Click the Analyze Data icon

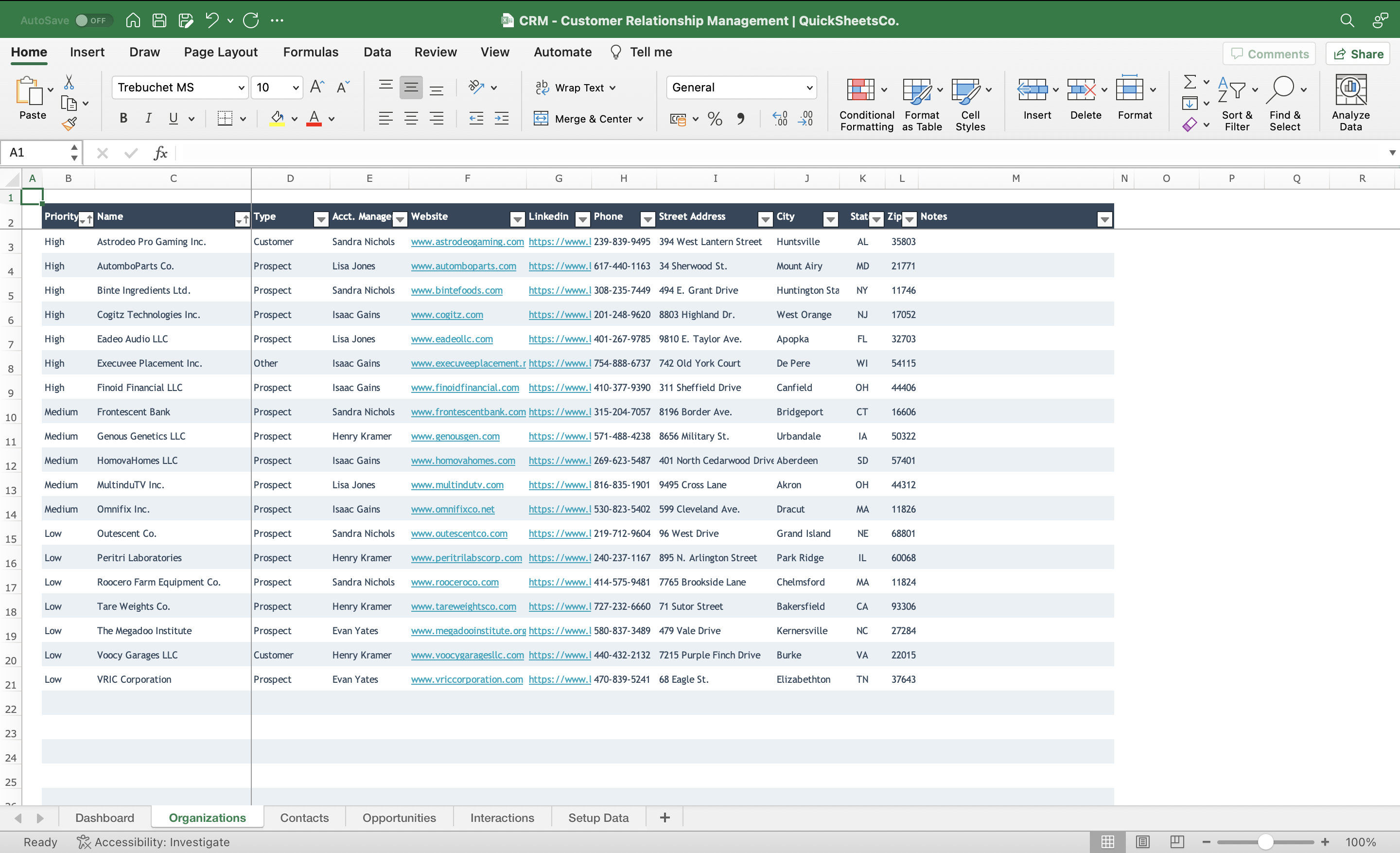pyautogui.click(x=1350, y=102)
